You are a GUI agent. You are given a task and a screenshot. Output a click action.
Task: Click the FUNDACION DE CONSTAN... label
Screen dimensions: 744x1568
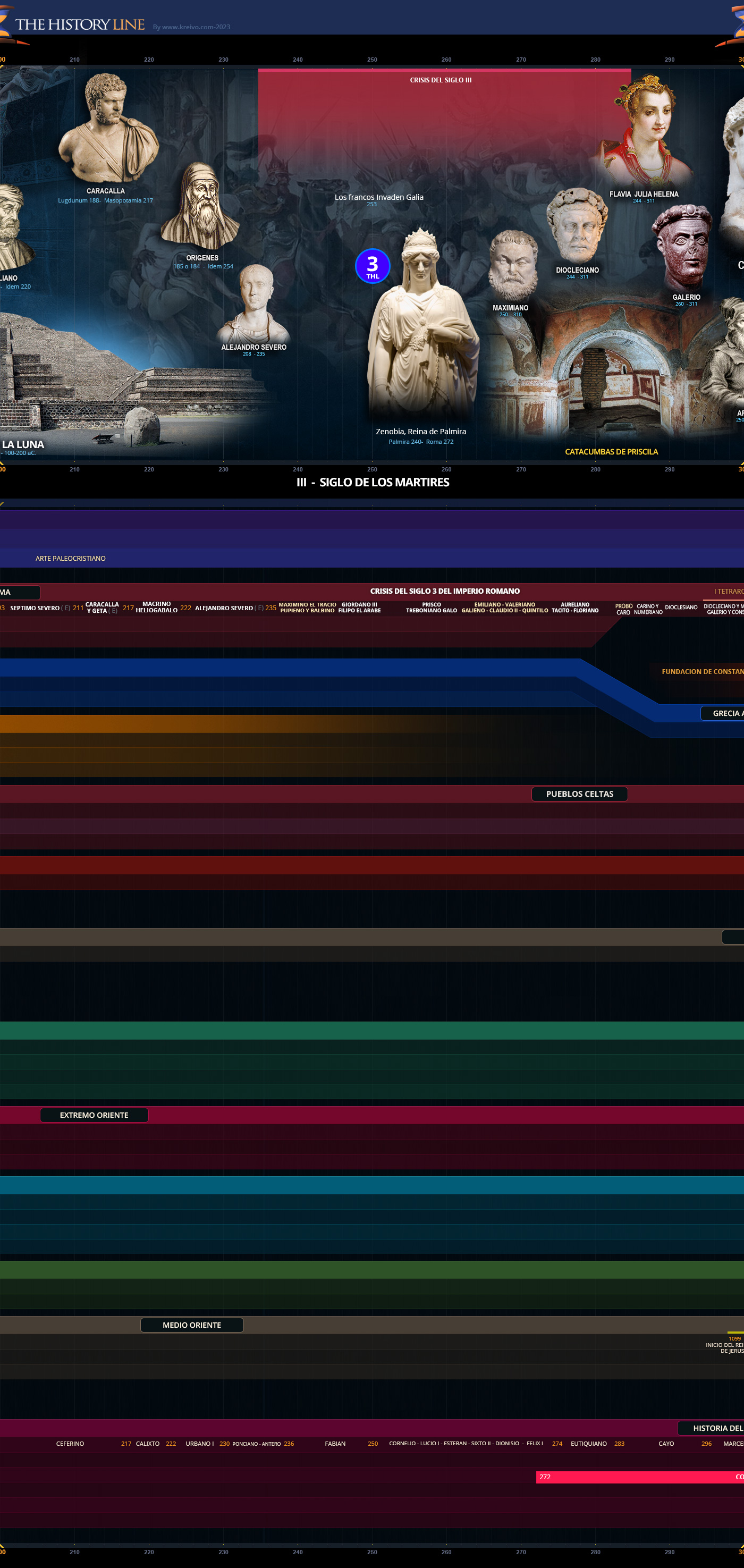pyautogui.click(x=703, y=671)
